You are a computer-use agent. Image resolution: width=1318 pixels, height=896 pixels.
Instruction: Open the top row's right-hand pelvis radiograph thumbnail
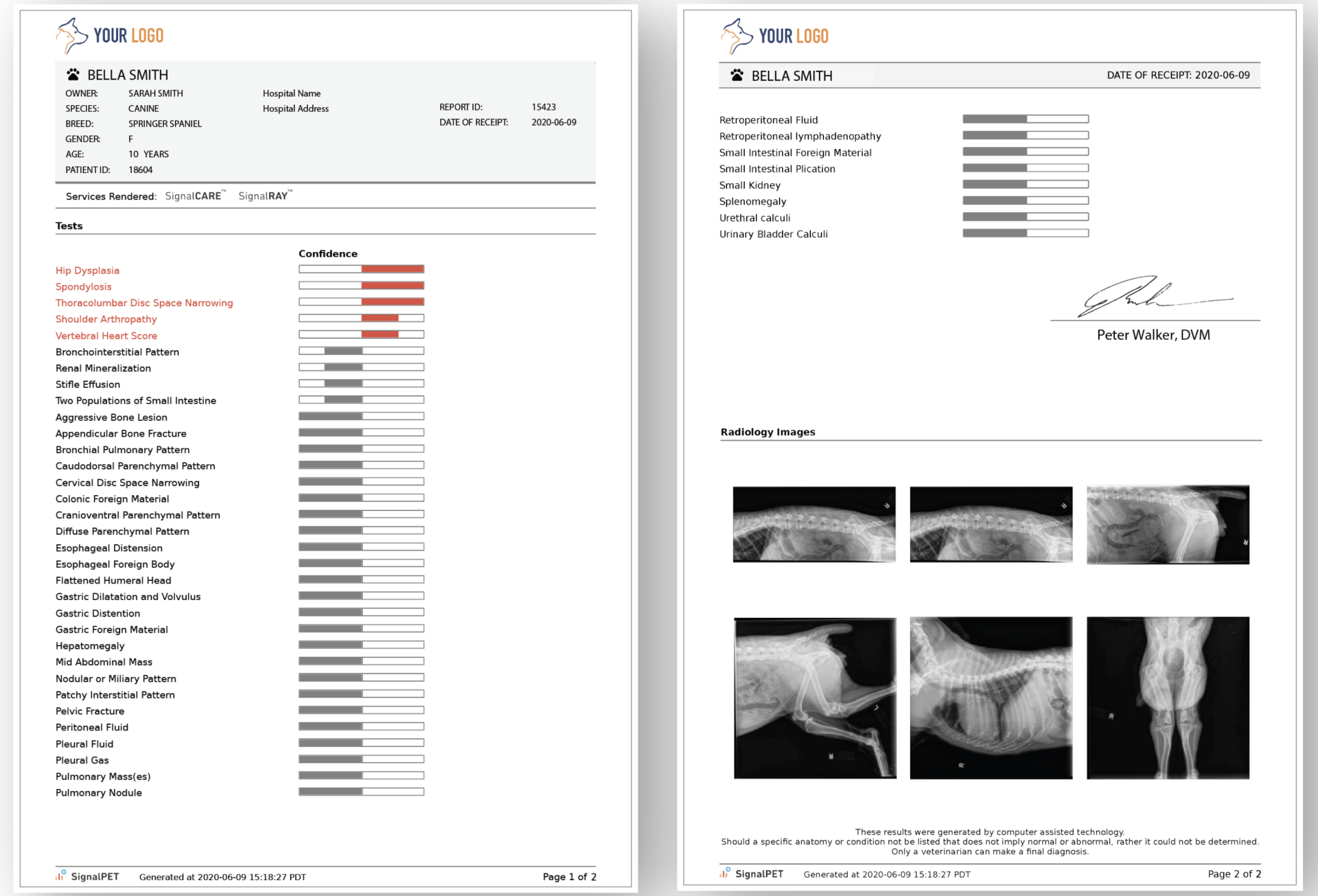(1168, 525)
